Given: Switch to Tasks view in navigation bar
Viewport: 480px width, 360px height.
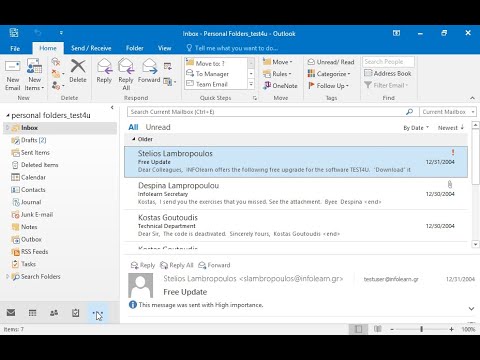Looking at the screenshot, I should click(x=76, y=313).
